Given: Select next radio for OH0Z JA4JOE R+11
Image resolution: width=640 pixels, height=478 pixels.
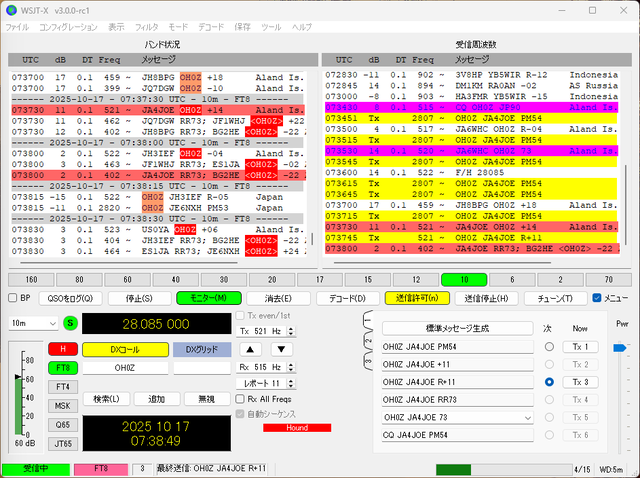Looking at the screenshot, I should pyautogui.click(x=549, y=382).
